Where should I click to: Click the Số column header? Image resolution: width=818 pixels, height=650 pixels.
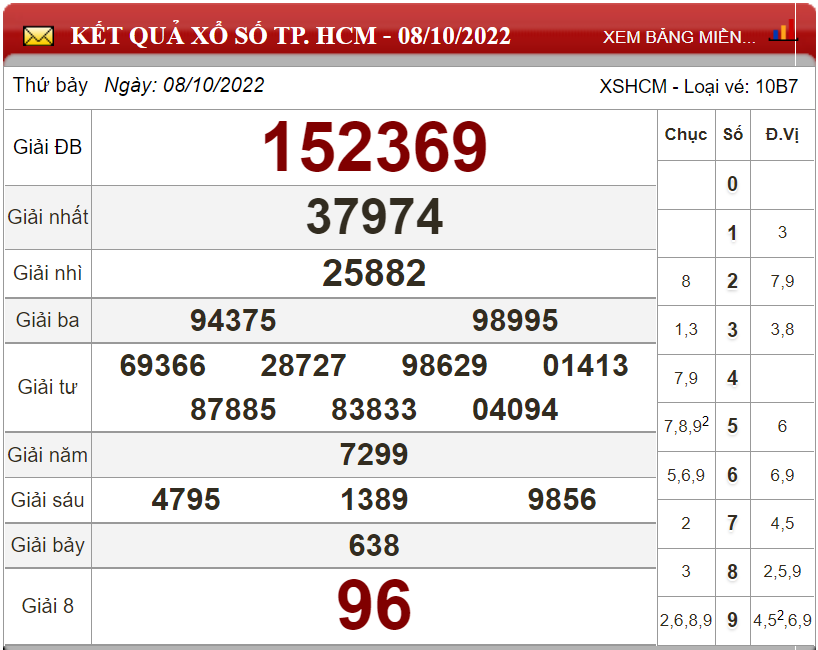[732, 135]
